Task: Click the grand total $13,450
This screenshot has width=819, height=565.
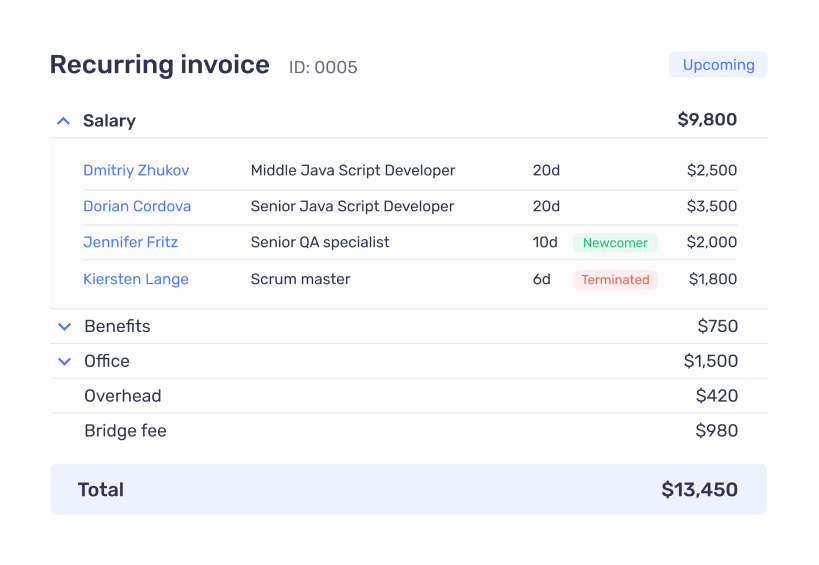Action: (699, 490)
